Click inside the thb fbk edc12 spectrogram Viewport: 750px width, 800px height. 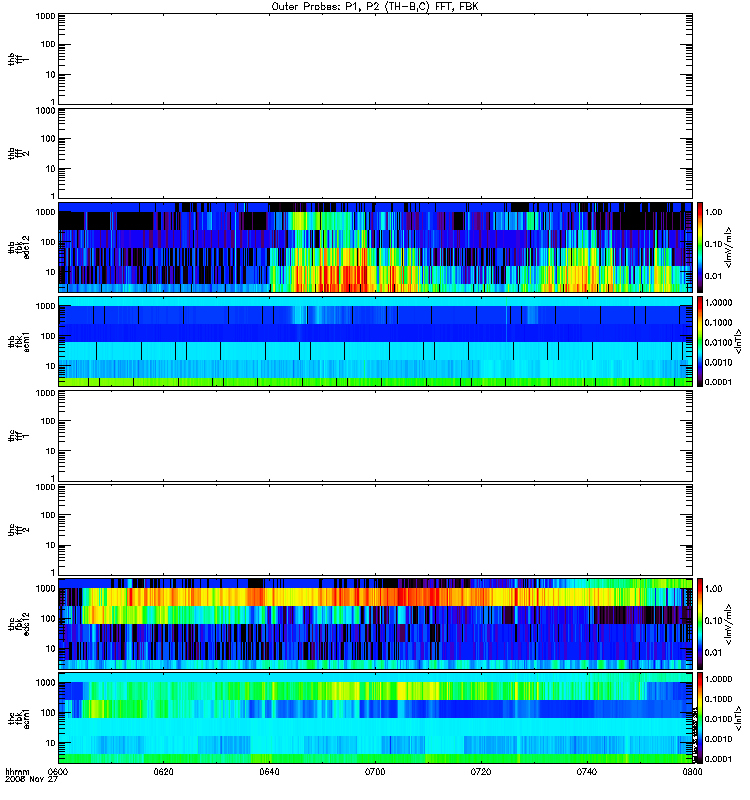[x=376, y=247]
